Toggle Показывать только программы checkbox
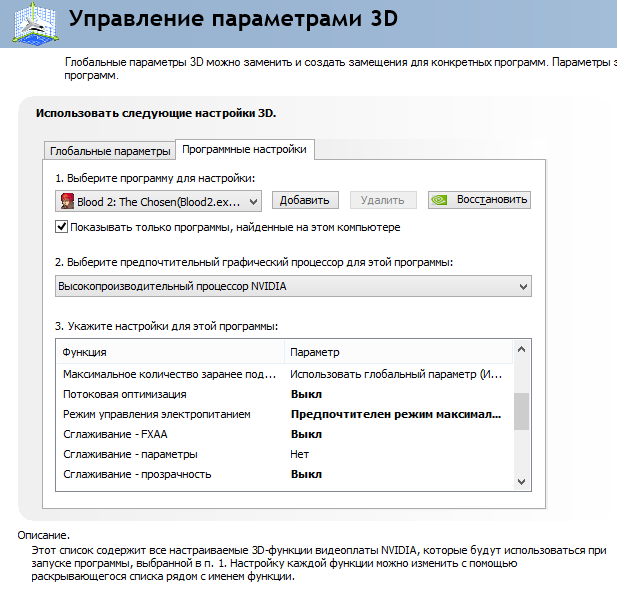 coord(61,227)
